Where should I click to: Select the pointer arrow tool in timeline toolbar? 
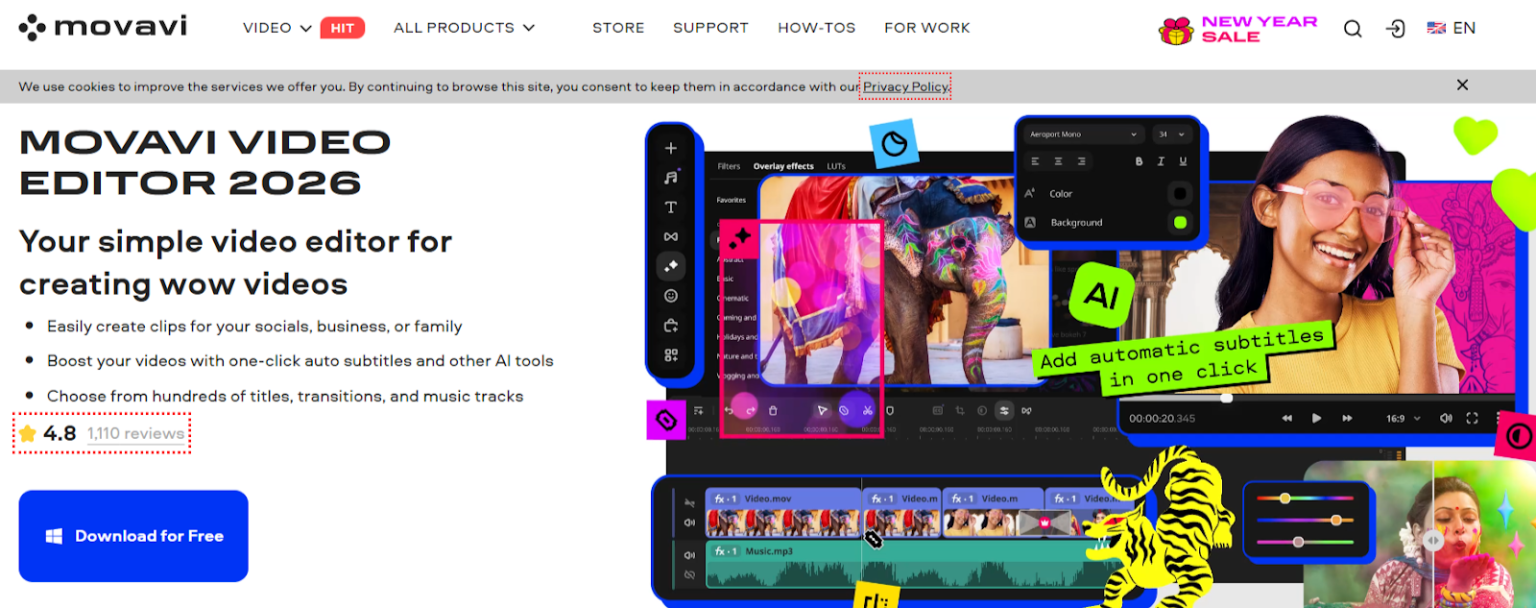pyautogui.click(x=822, y=410)
